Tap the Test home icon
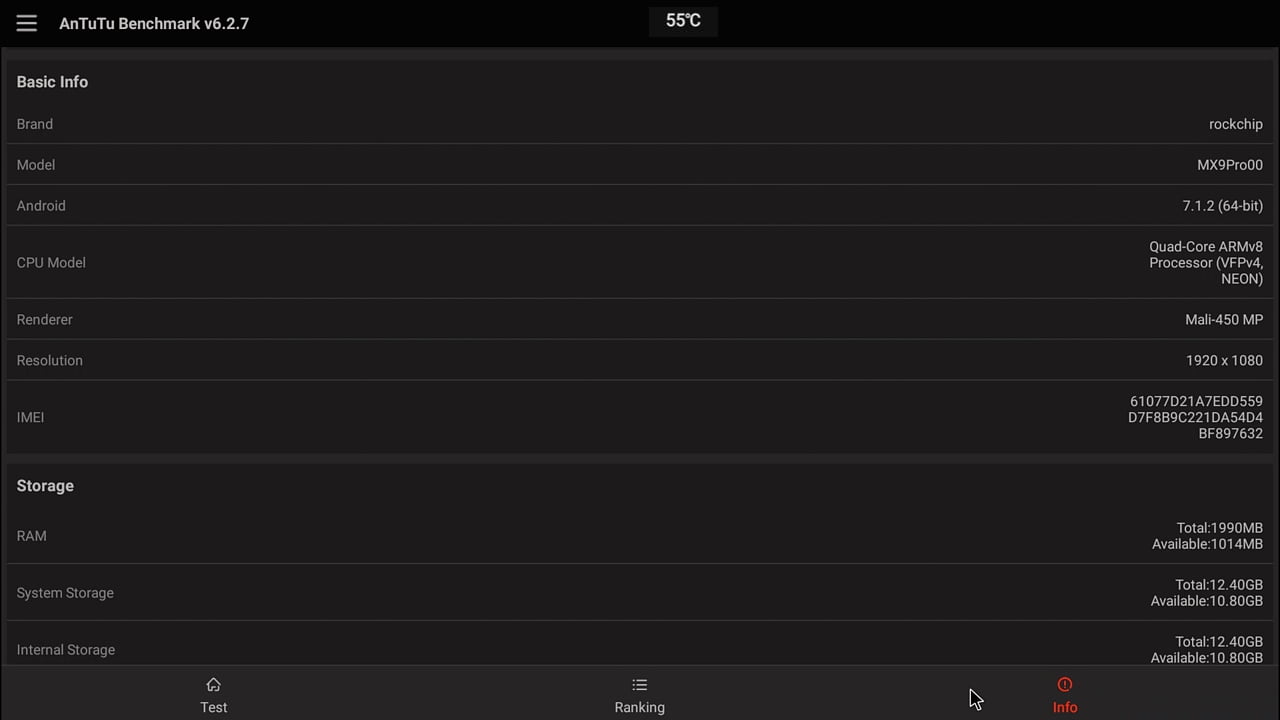This screenshot has width=1280, height=720. (x=213, y=685)
